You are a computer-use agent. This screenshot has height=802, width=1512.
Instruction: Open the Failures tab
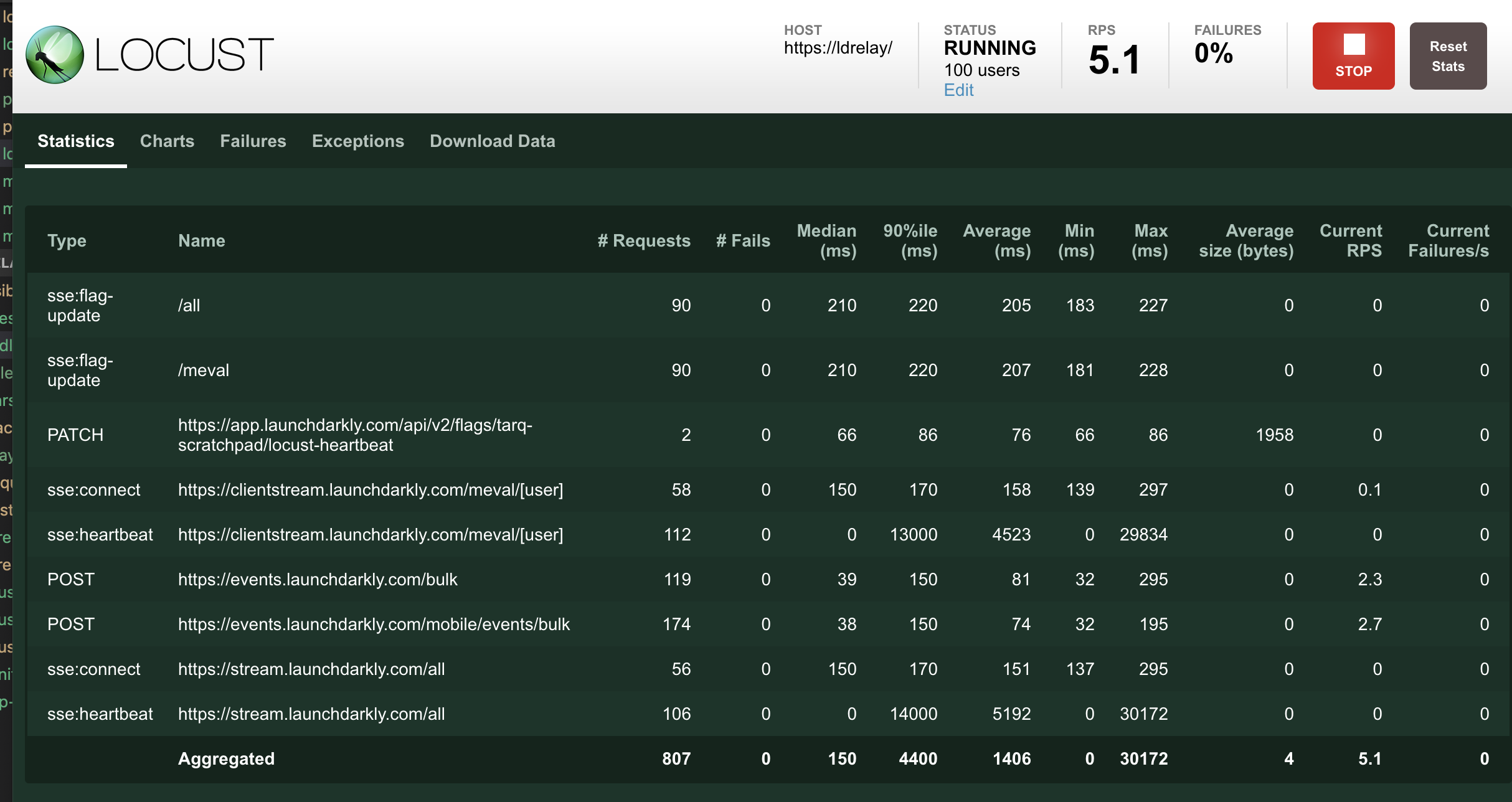(253, 141)
